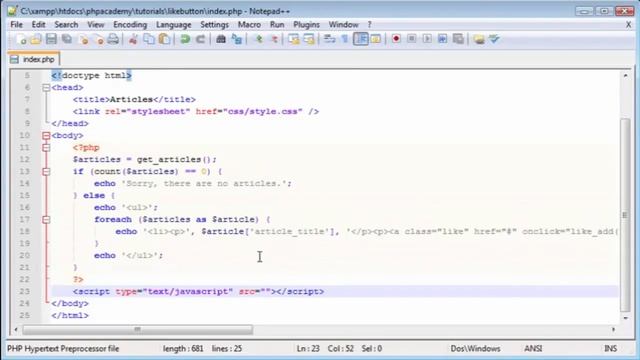Click the horizontal scrollbar left arrow
The height and width of the screenshot is (360, 640).
click(16, 329)
